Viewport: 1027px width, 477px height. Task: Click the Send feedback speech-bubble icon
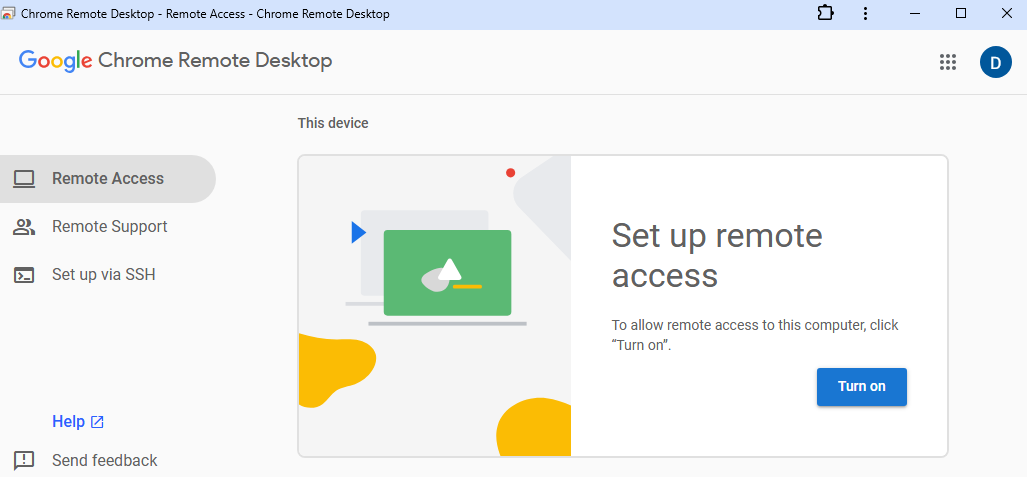tap(24, 461)
